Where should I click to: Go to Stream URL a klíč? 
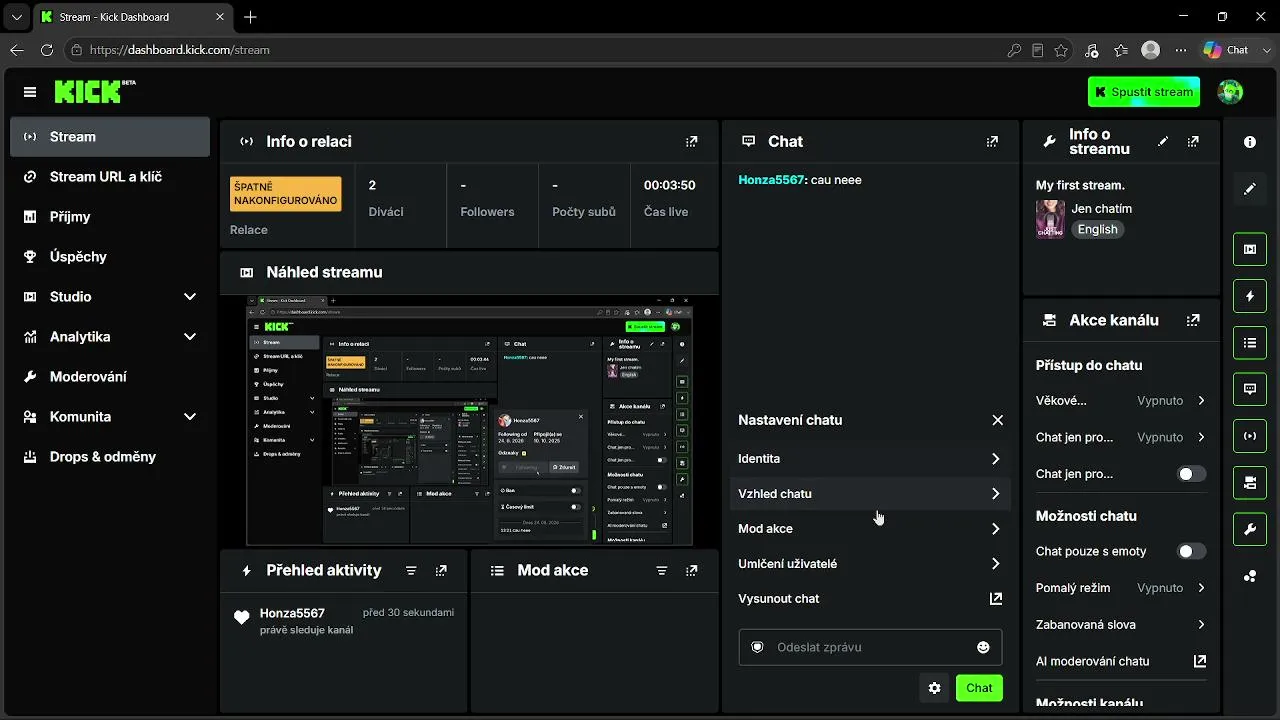point(110,177)
